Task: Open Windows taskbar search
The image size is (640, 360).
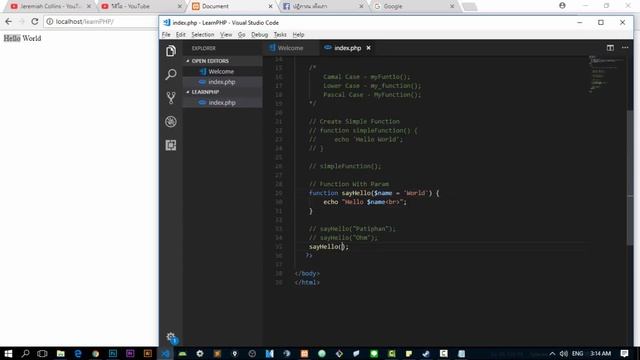Action: tap(25, 353)
